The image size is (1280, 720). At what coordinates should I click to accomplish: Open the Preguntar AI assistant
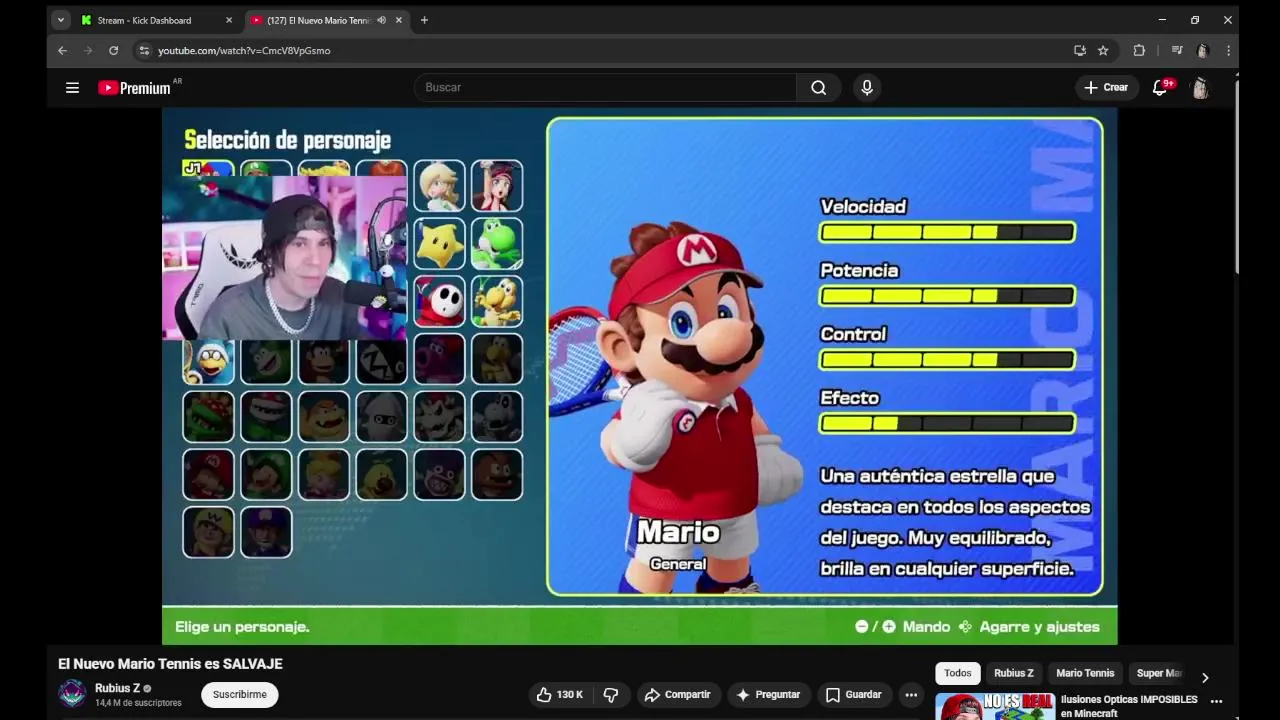[x=768, y=694]
